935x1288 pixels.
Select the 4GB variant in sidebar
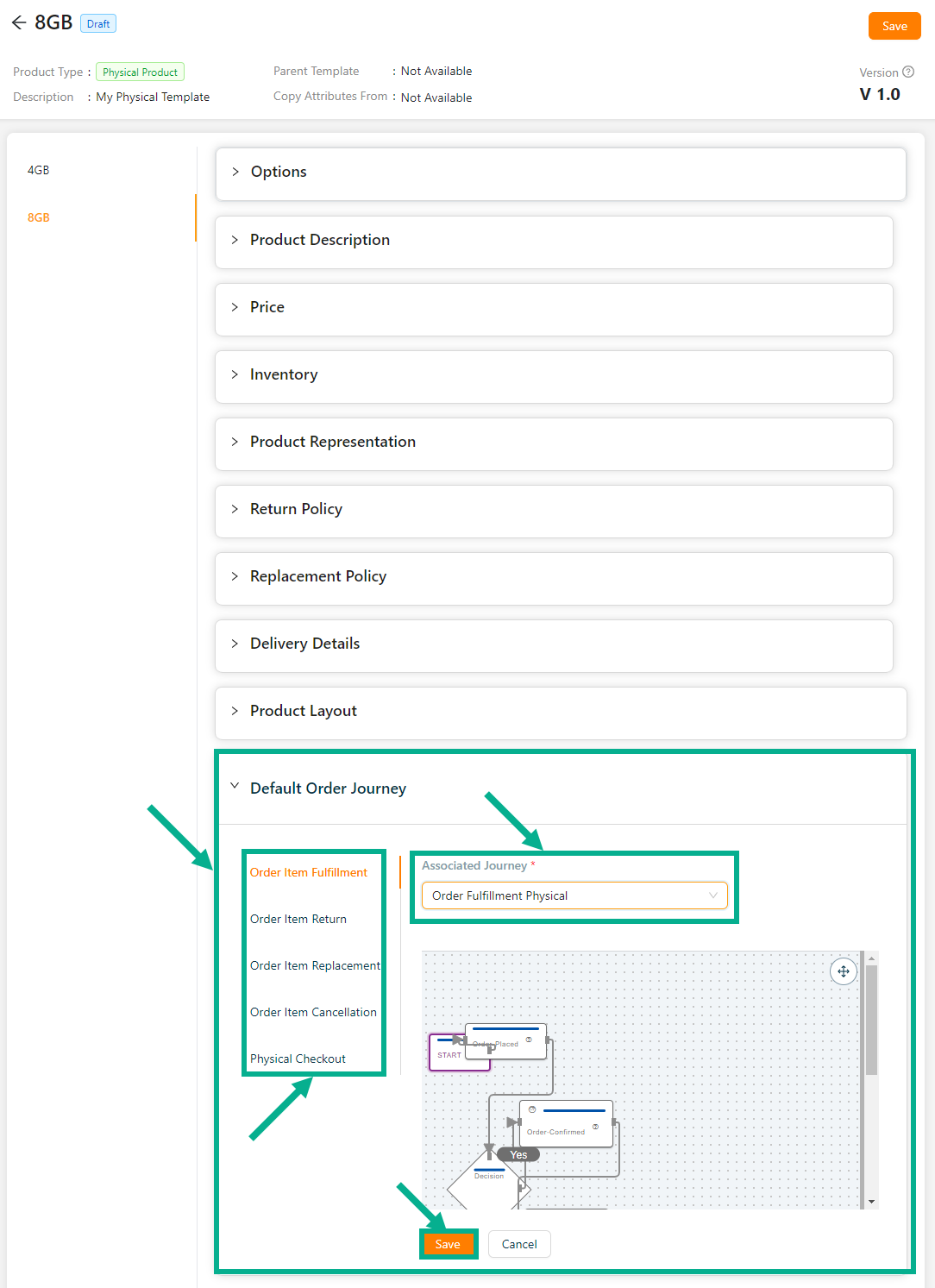[39, 170]
